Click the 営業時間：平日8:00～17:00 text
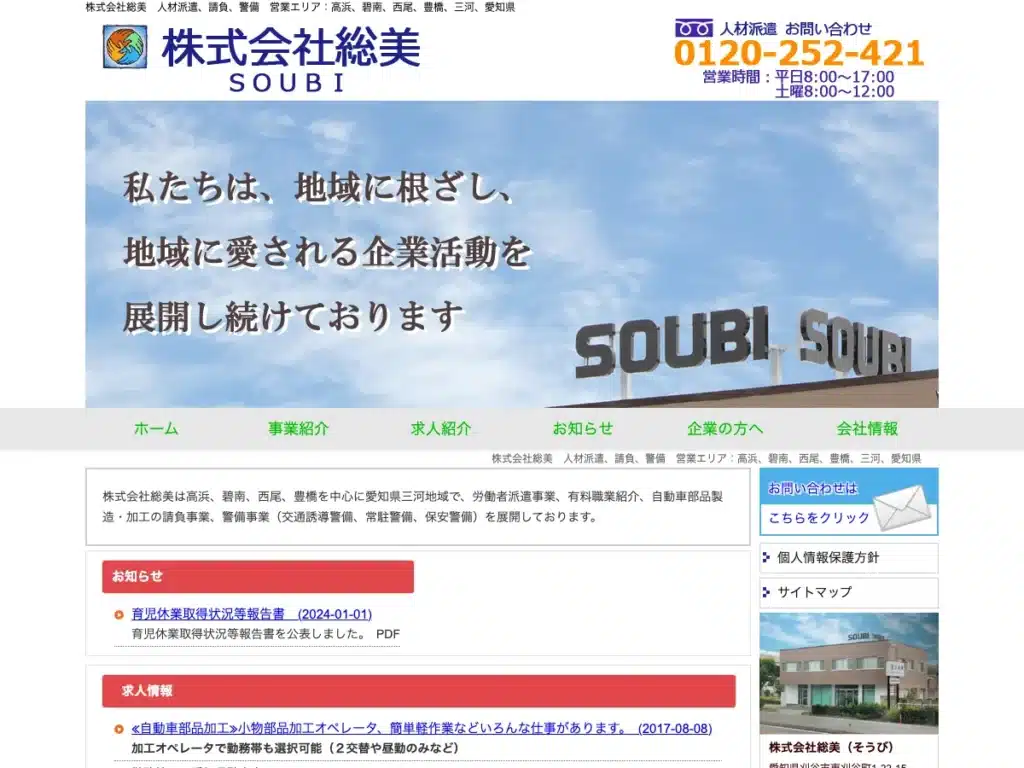 coord(798,77)
